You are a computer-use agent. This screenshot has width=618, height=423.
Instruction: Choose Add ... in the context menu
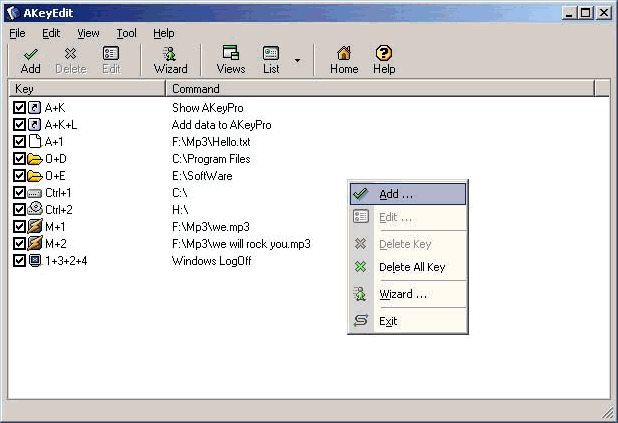pyautogui.click(x=408, y=194)
